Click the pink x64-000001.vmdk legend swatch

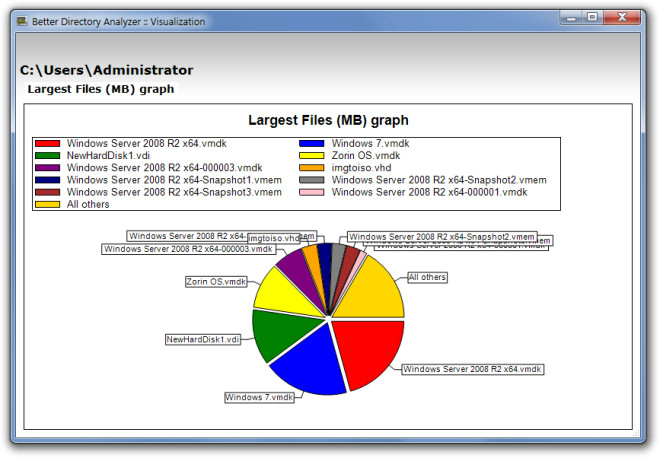click(x=312, y=192)
